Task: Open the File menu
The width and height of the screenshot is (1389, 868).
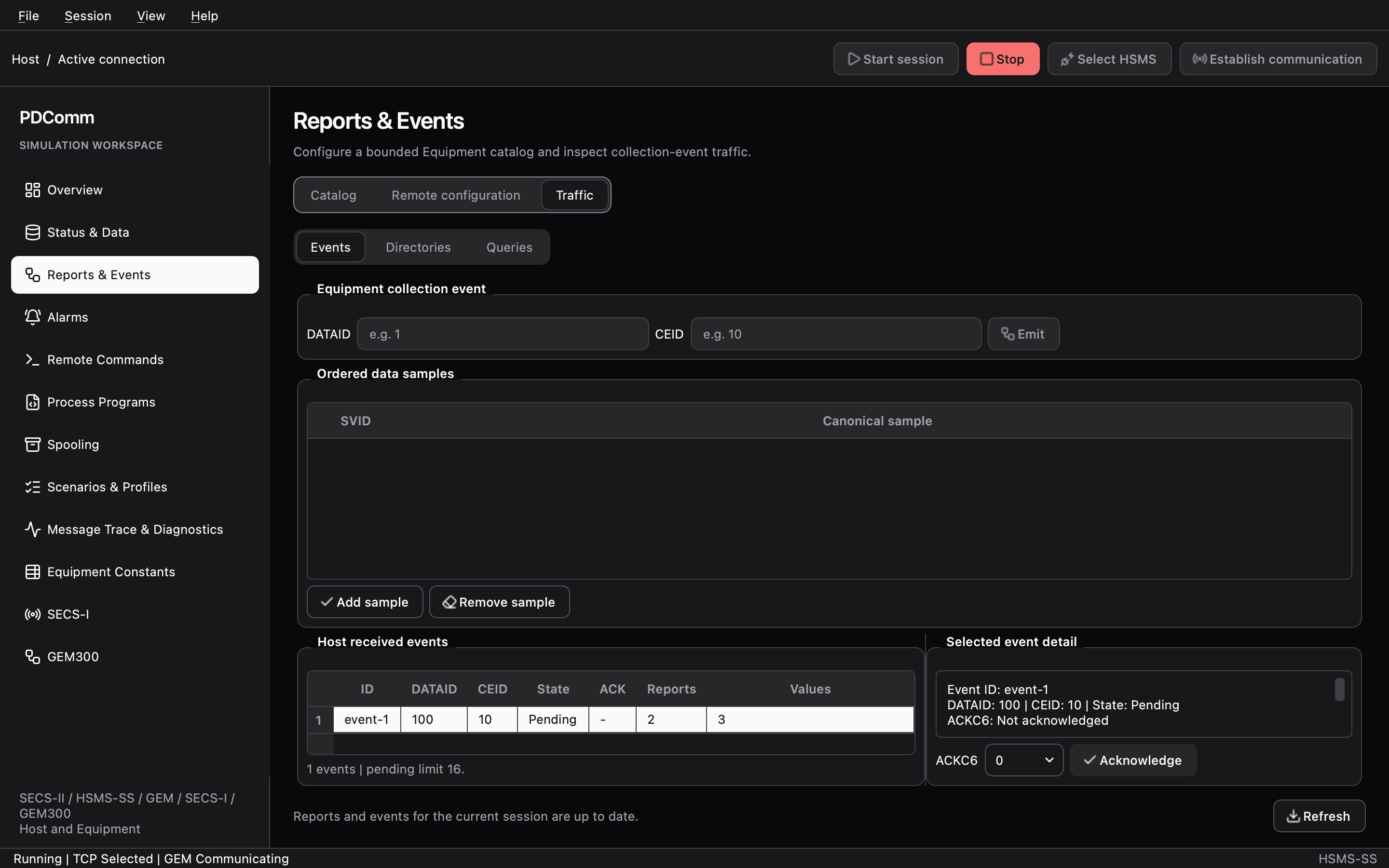Action: tap(29, 15)
